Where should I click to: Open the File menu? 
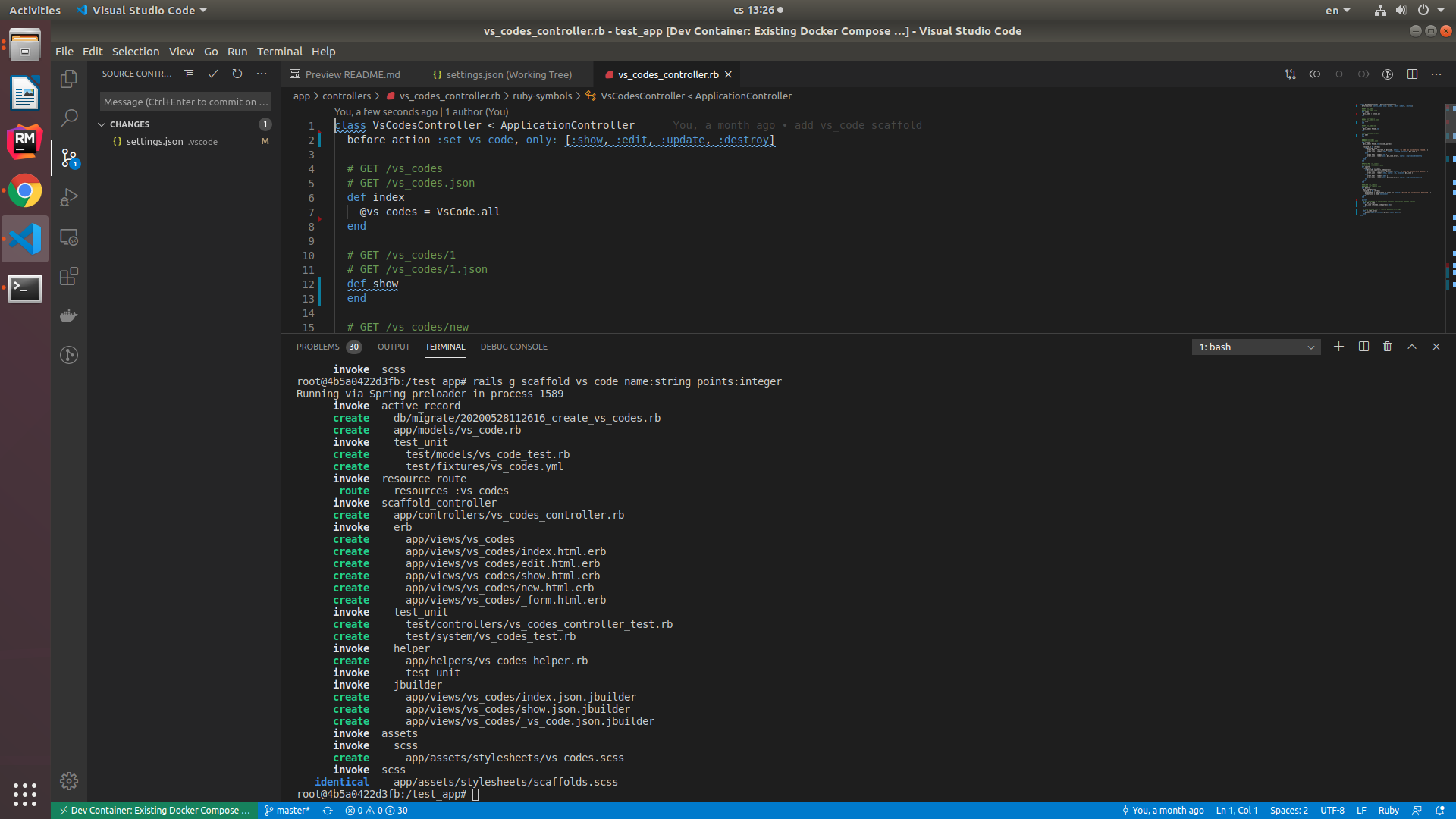(64, 51)
